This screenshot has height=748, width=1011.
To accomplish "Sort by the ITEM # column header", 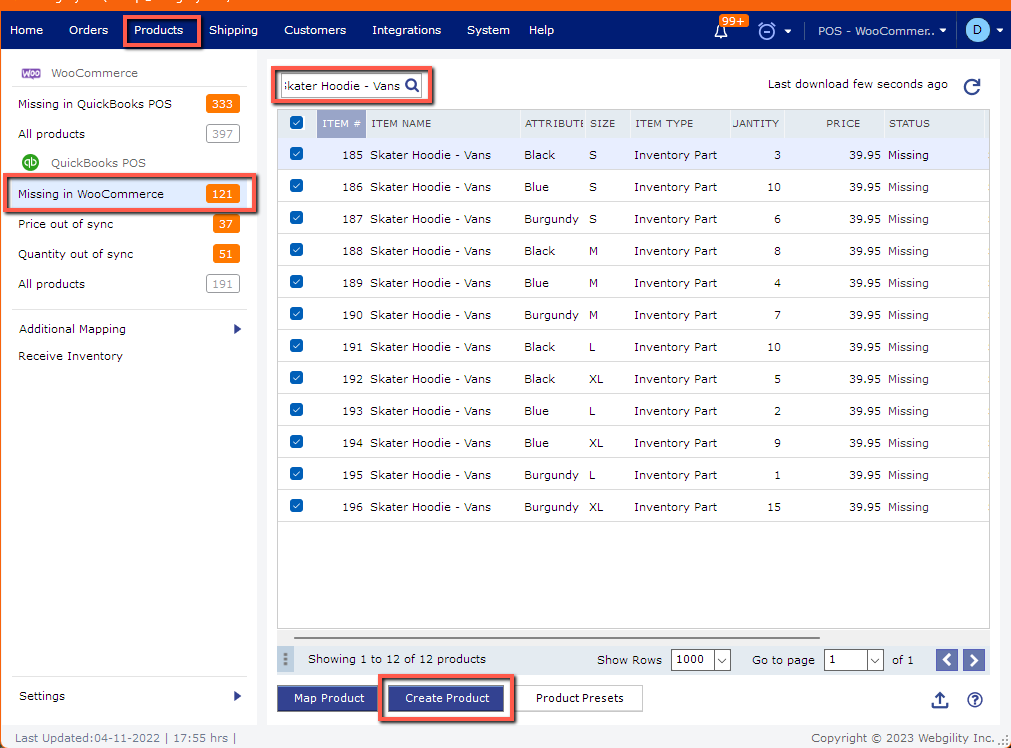I will pyautogui.click(x=341, y=123).
